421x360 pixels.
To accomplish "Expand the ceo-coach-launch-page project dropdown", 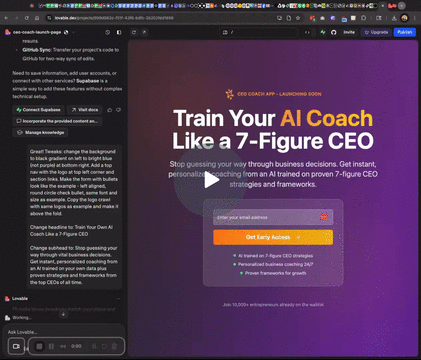I will click(x=73, y=32).
